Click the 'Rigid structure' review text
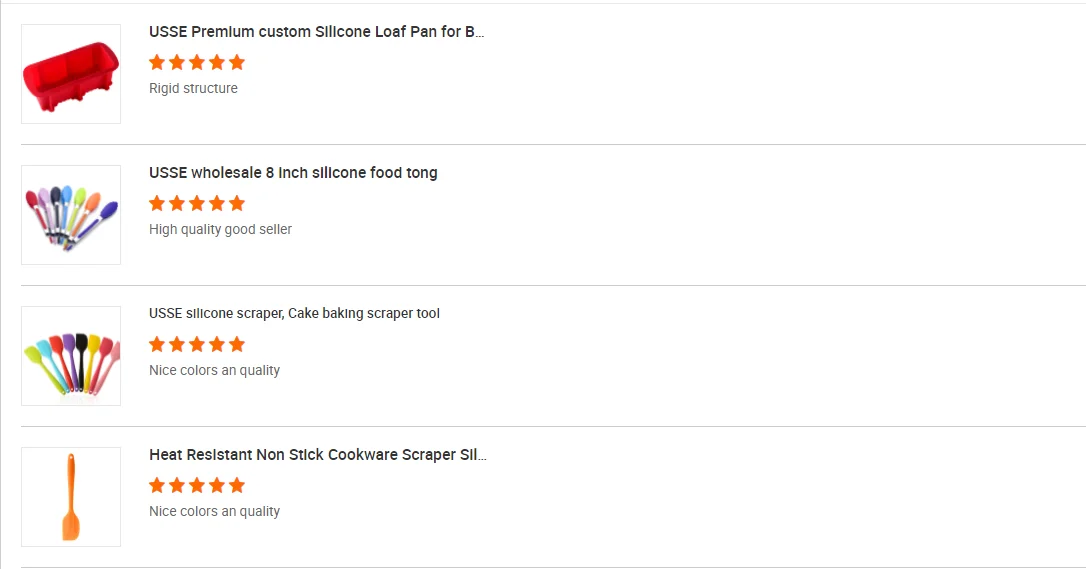Screen dimensions: 1086x569 [x=193, y=88]
